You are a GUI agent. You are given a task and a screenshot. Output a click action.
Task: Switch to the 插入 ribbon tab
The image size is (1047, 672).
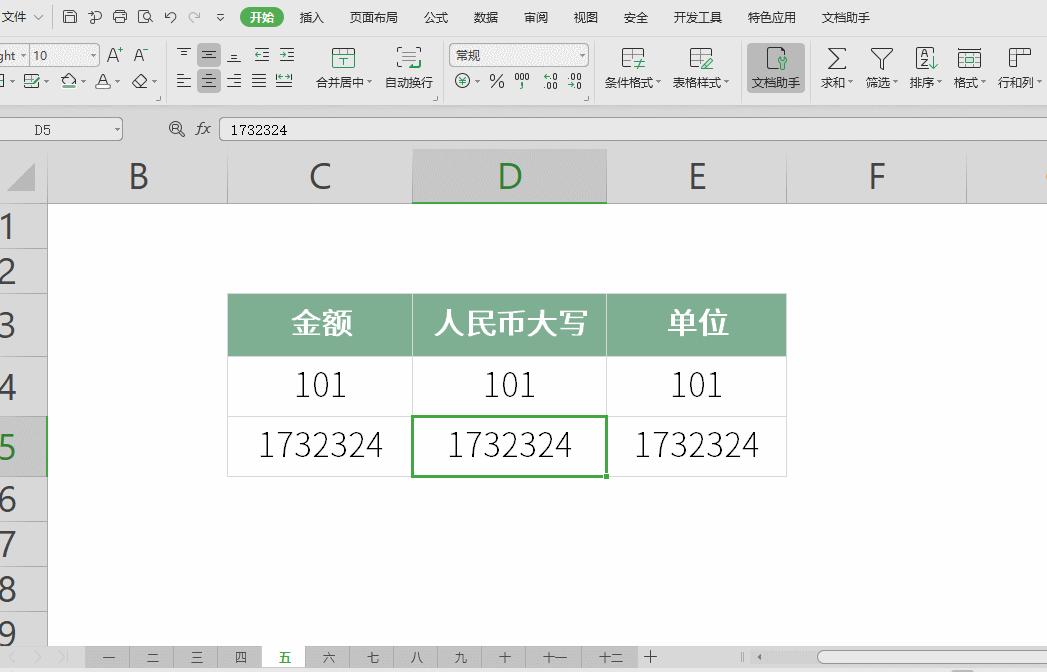(311, 17)
